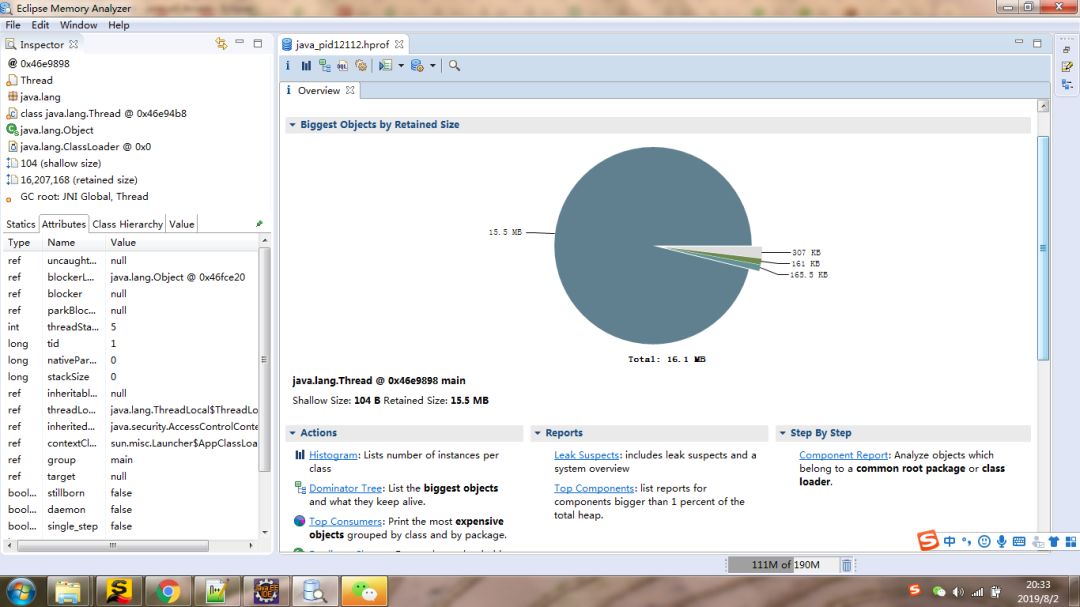Run garbage collector via trash icon
Screen dimensions: 1080x607
(x=847, y=565)
